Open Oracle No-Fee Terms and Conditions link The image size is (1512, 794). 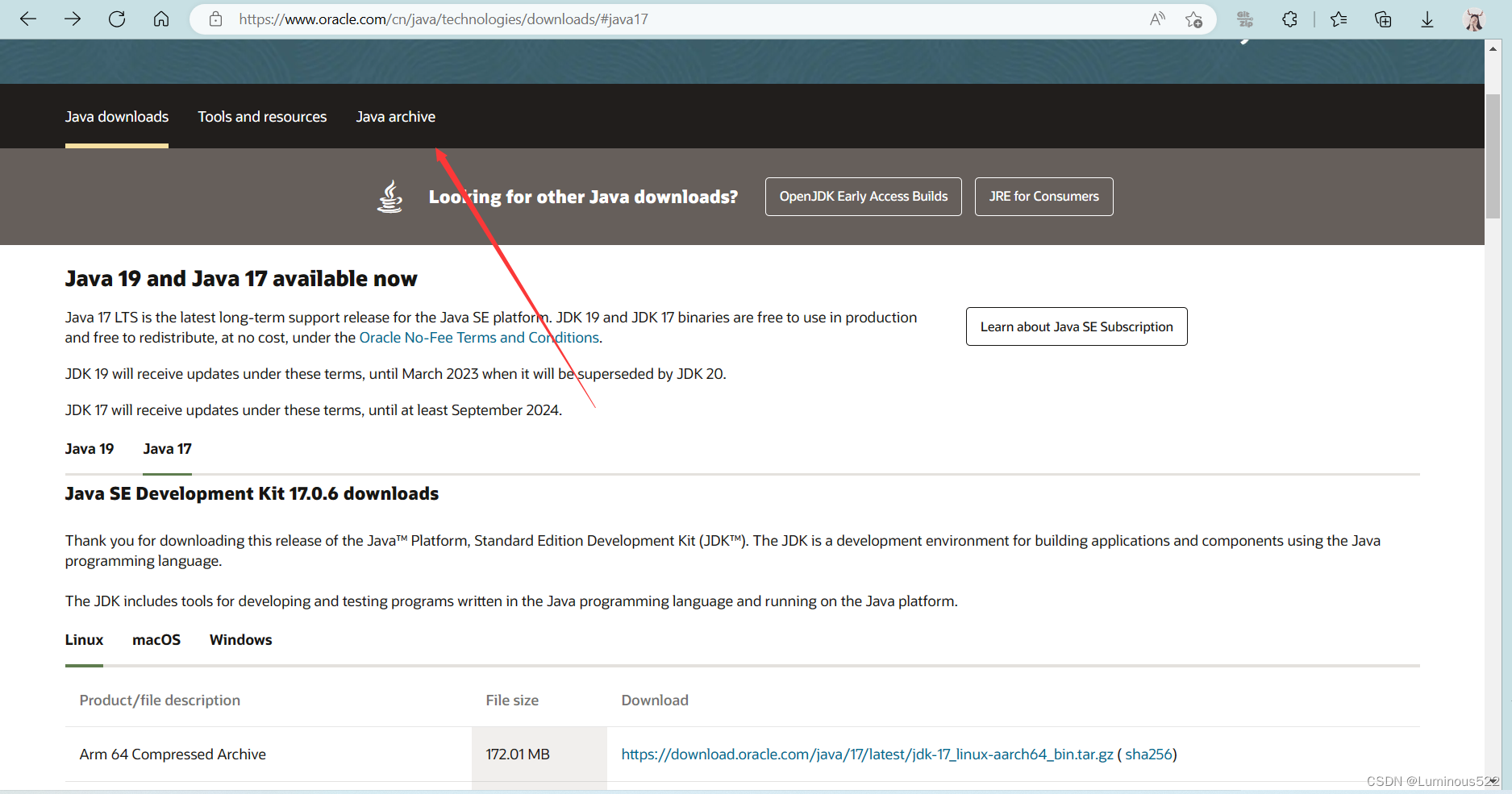point(479,338)
